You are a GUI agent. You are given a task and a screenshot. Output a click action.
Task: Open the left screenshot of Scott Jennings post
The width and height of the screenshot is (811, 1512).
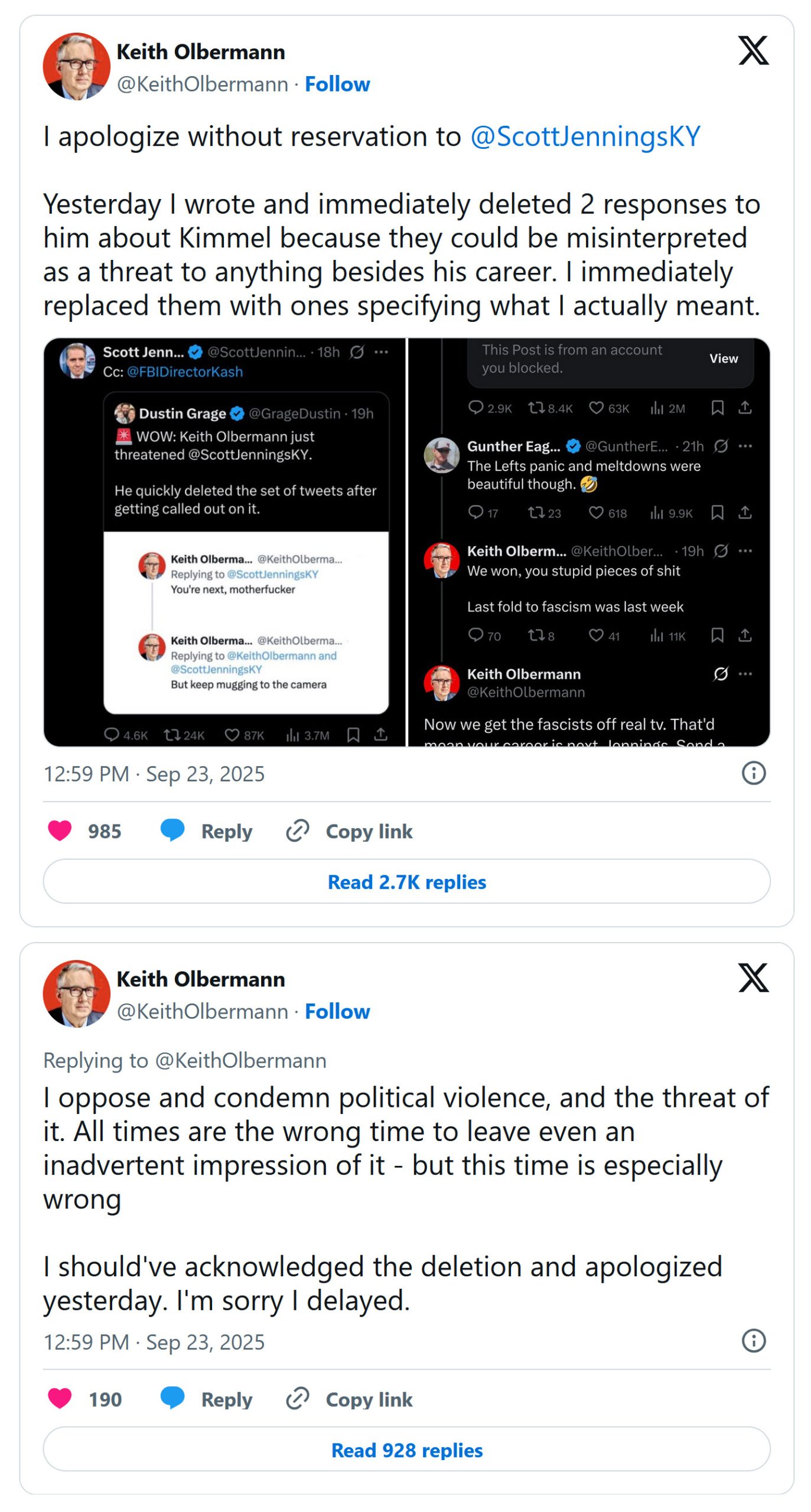coord(224,542)
